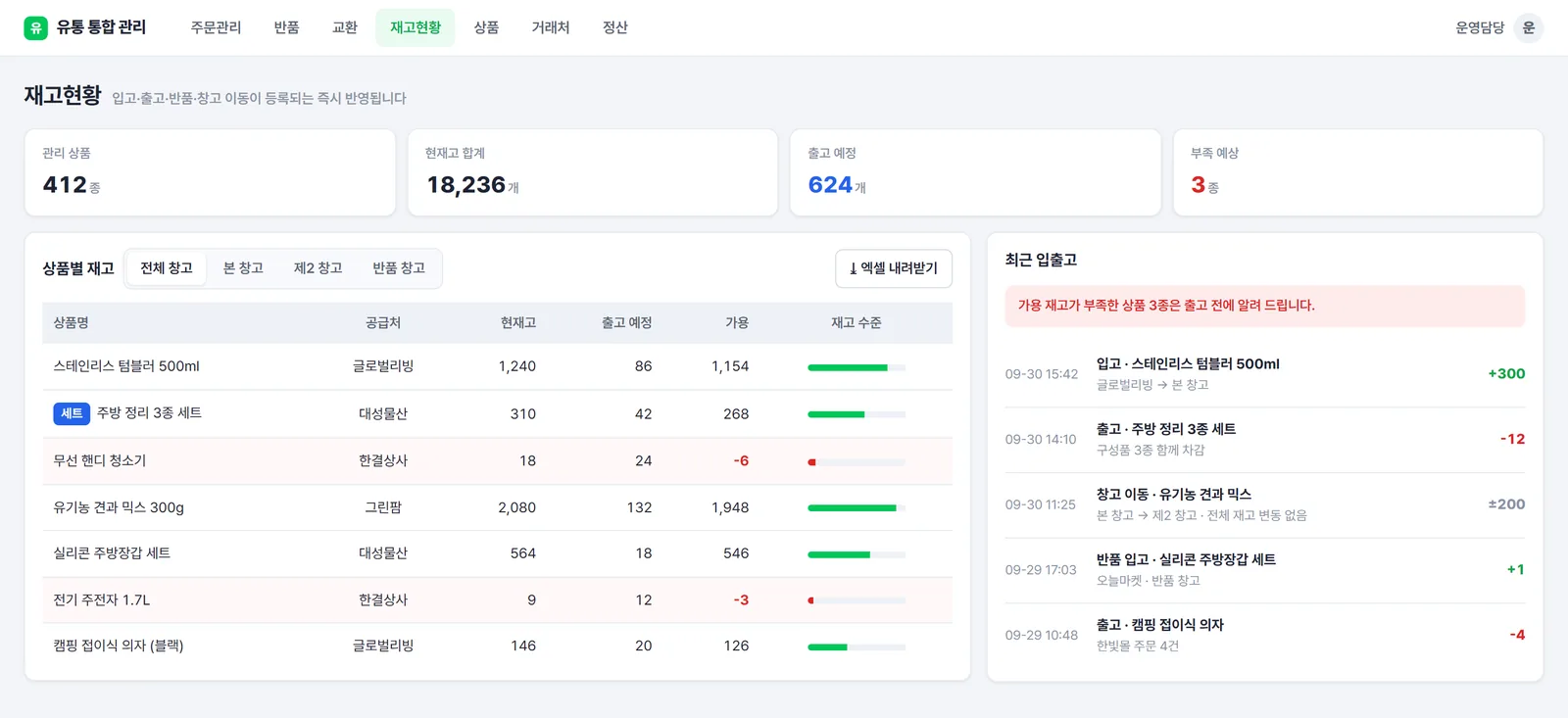The width and height of the screenshot is (1568, 718).
Task: Click the stock level bar for 유기농 견과 믹스 300g
Action: (857, 507)
